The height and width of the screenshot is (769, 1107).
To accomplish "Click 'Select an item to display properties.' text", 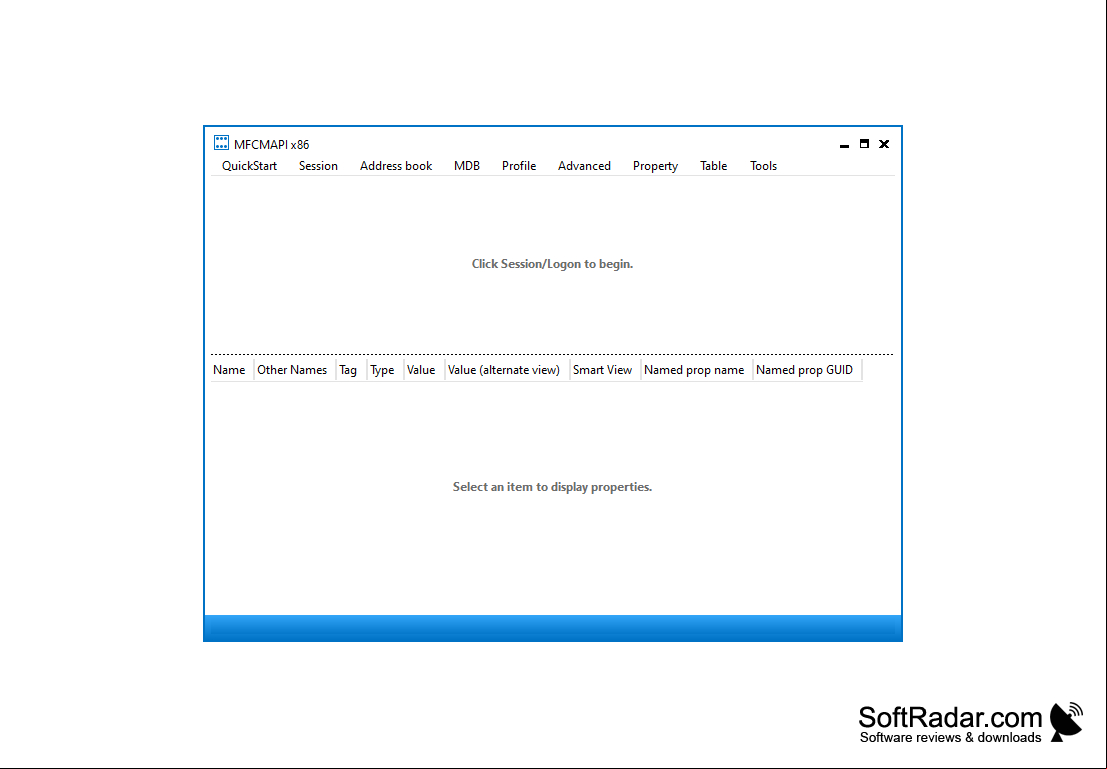I will pyautogui.click(x=552, y=487).
